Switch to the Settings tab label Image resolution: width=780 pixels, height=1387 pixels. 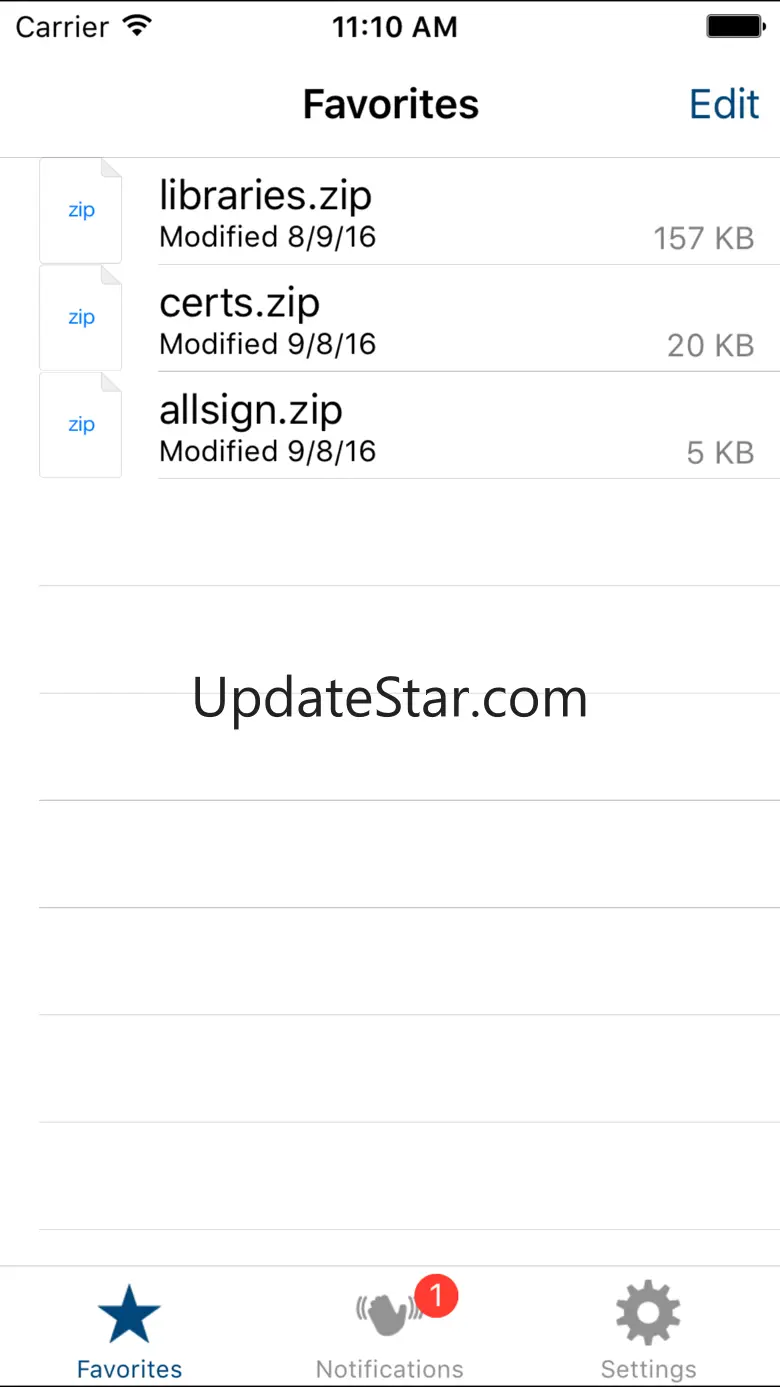pos(648,1368)
